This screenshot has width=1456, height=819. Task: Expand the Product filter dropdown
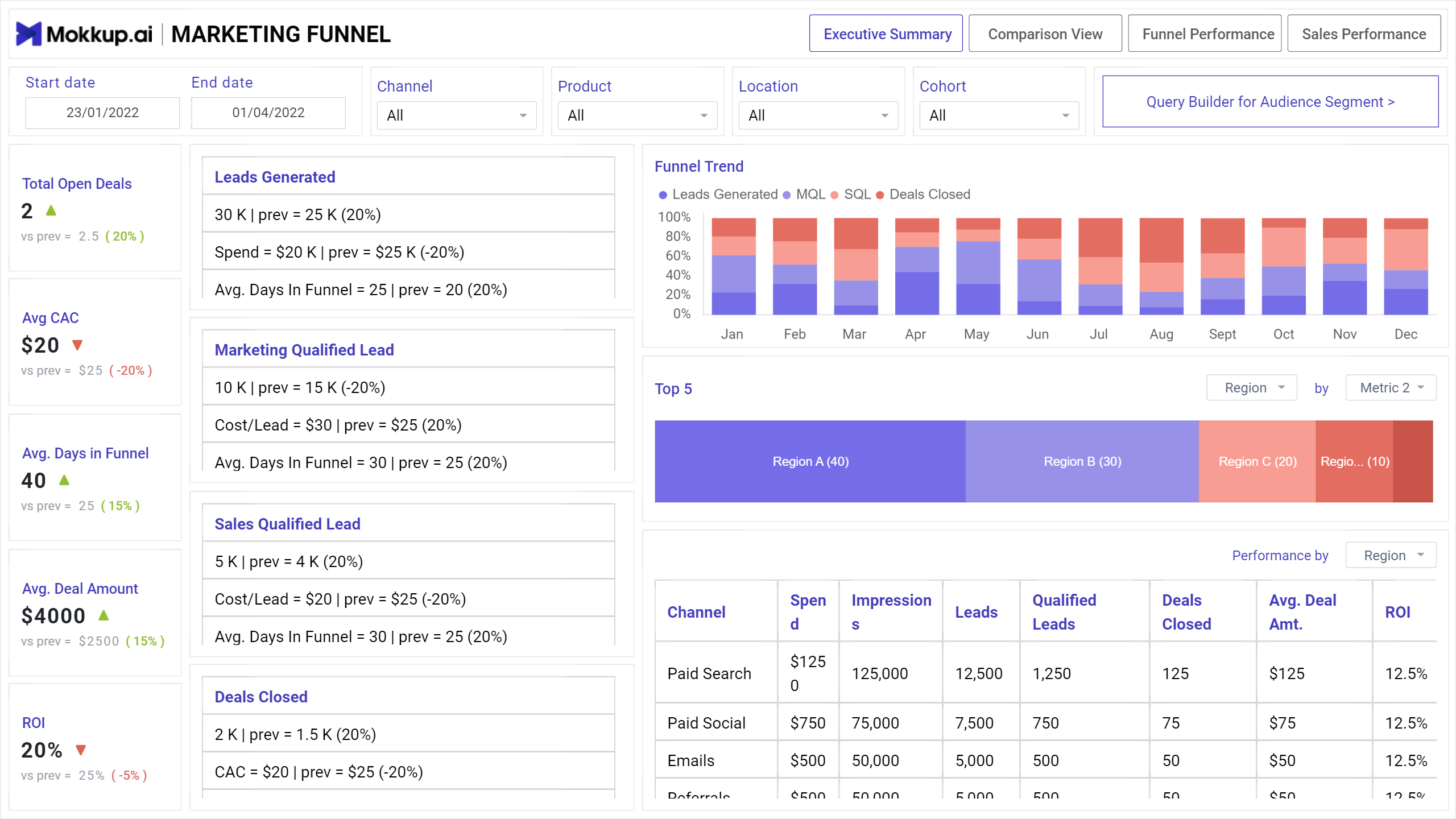(x=638, y=115)
